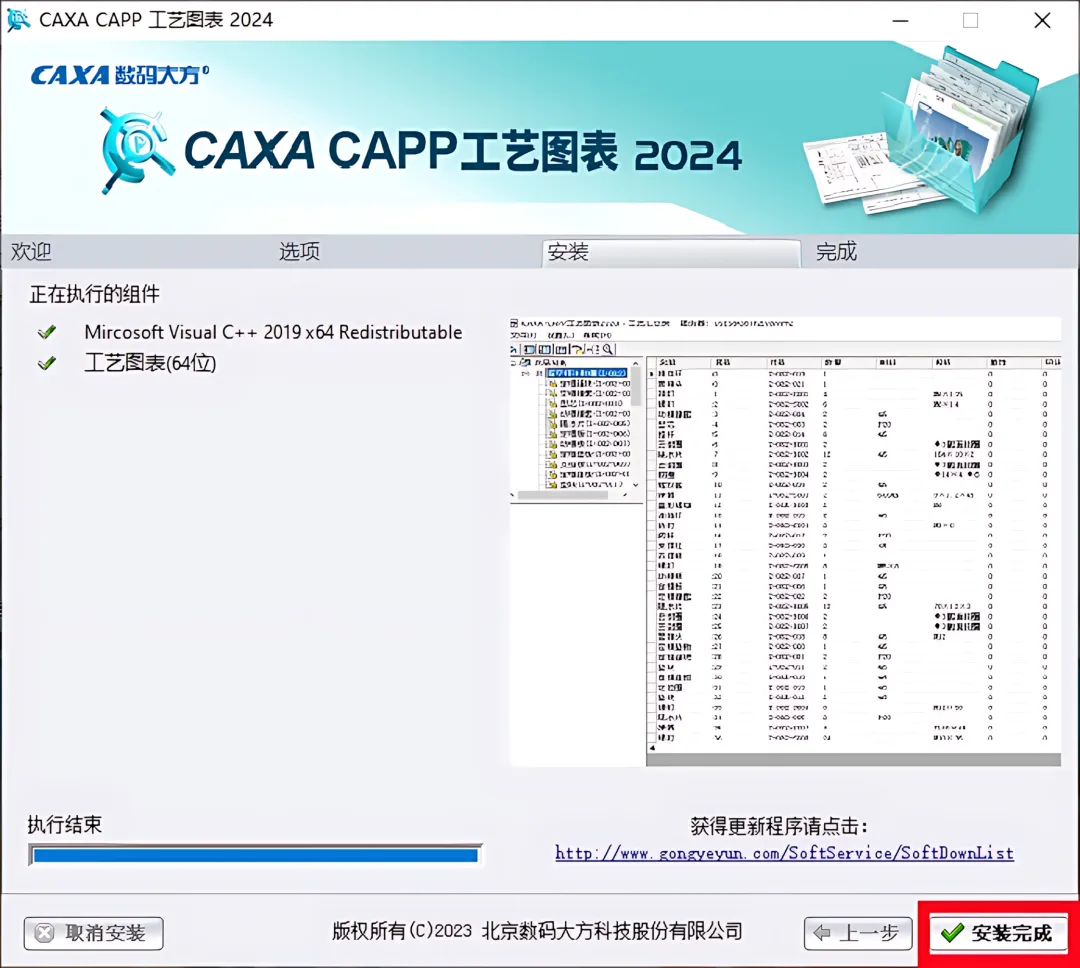The height and width of the screenshot is (968, 1080).
Task: Open the gongyeyun.com SoftDownList update link
Action: click(785, 853)
